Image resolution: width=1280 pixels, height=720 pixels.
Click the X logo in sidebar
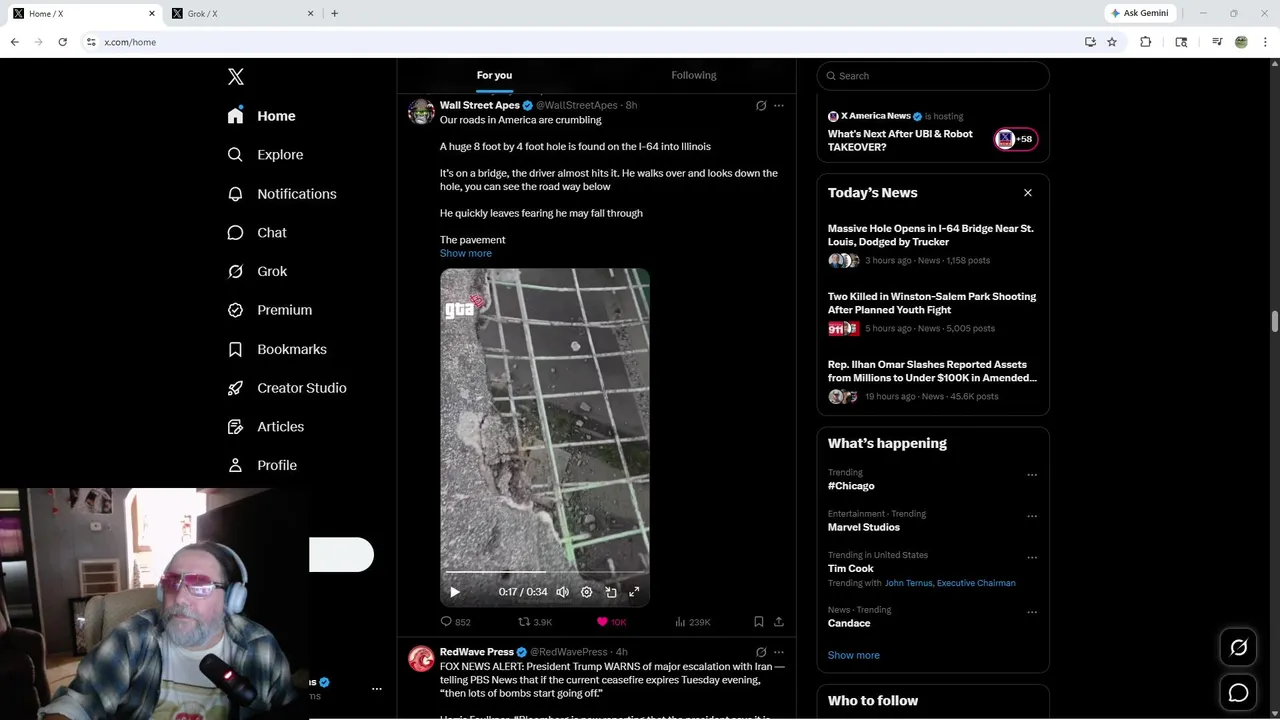[236, 77]
